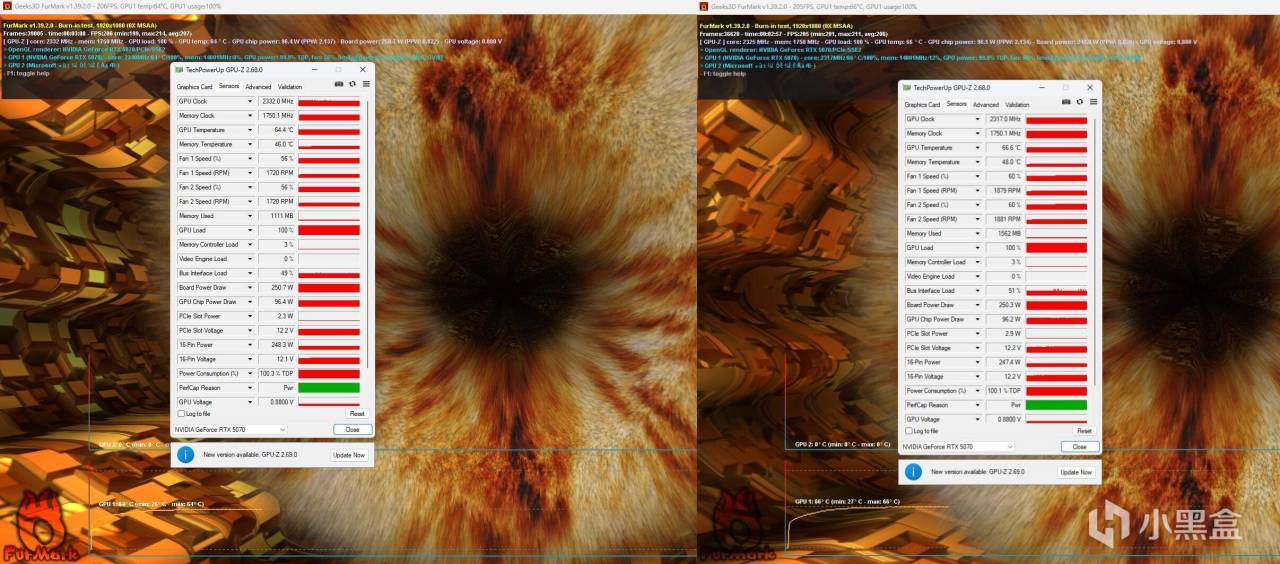
Task: Click refresh icon in GPU-Z showing 2317.0 MHz
Action: click(1080, 102)
